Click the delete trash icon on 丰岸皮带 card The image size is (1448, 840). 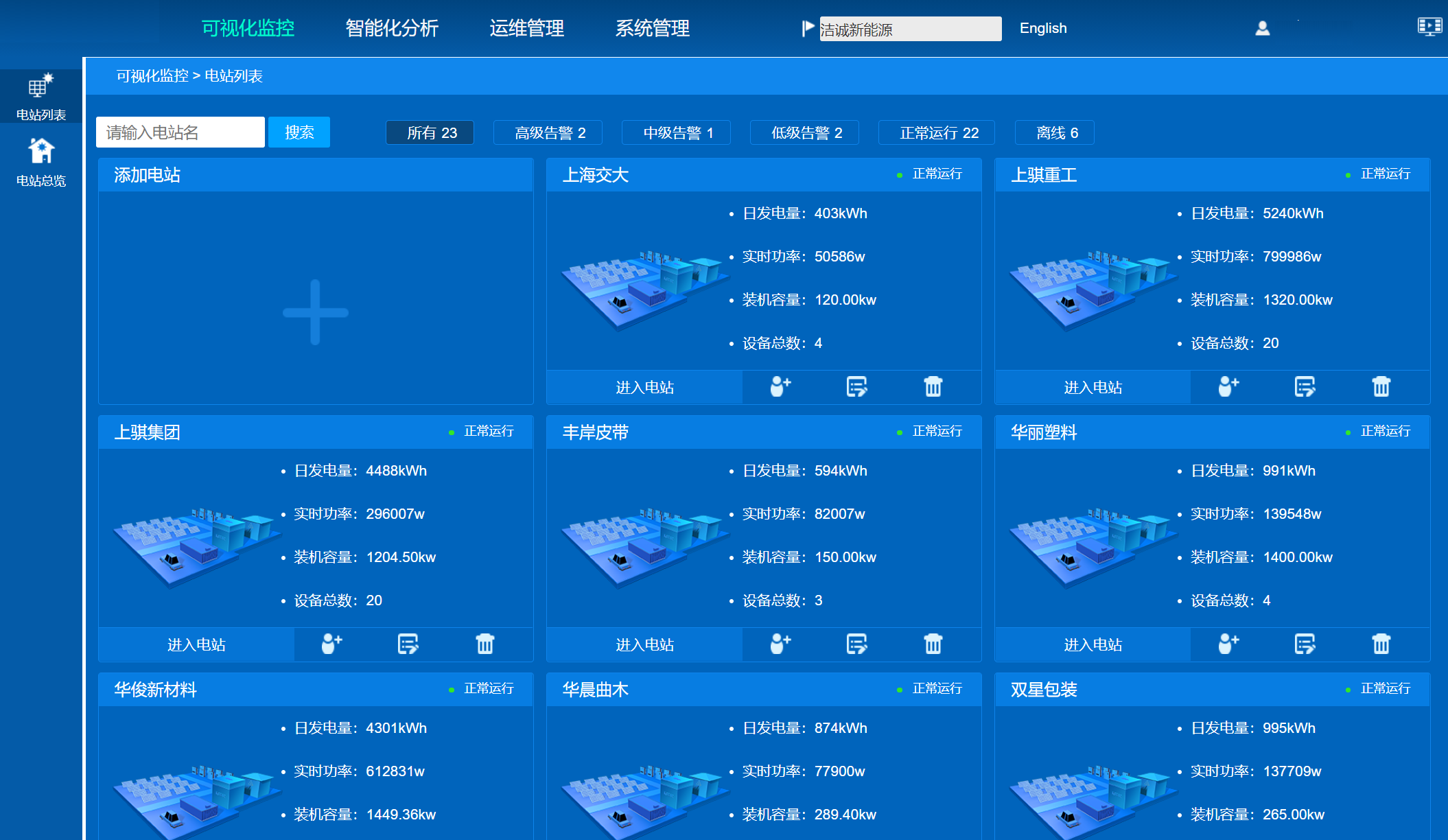pos(933,644)
